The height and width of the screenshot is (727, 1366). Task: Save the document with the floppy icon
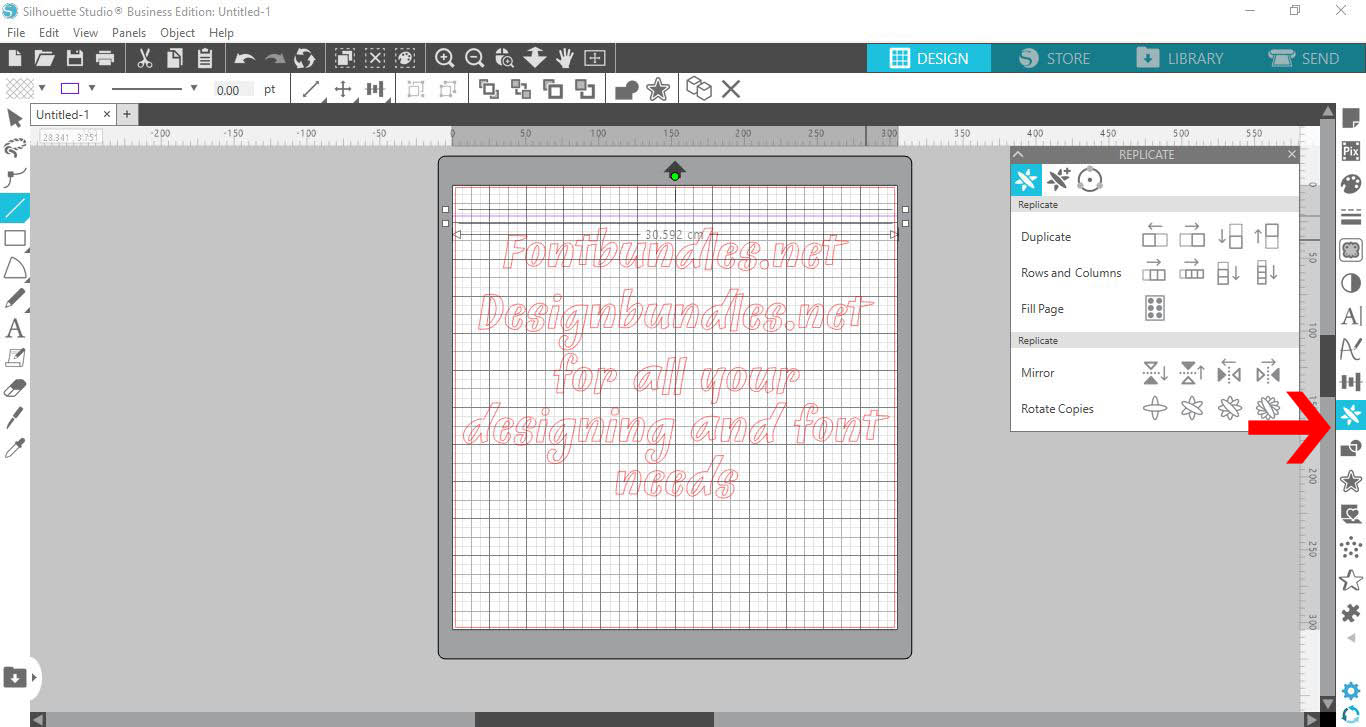[74, 58]
